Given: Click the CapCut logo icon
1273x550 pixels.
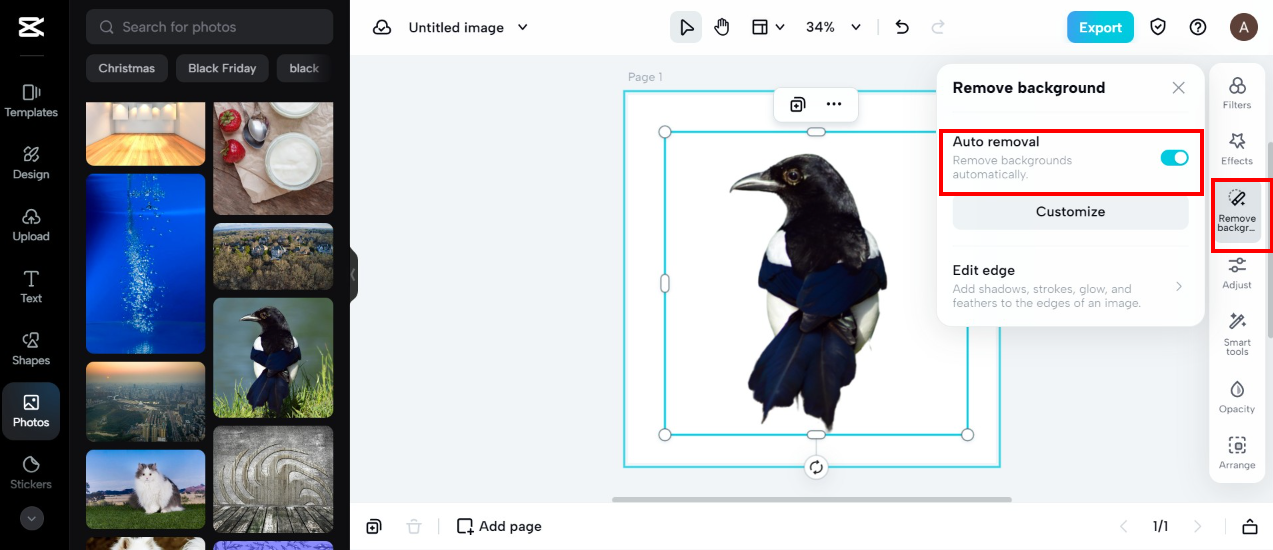Looking at the screenshot, I should 31,27.
